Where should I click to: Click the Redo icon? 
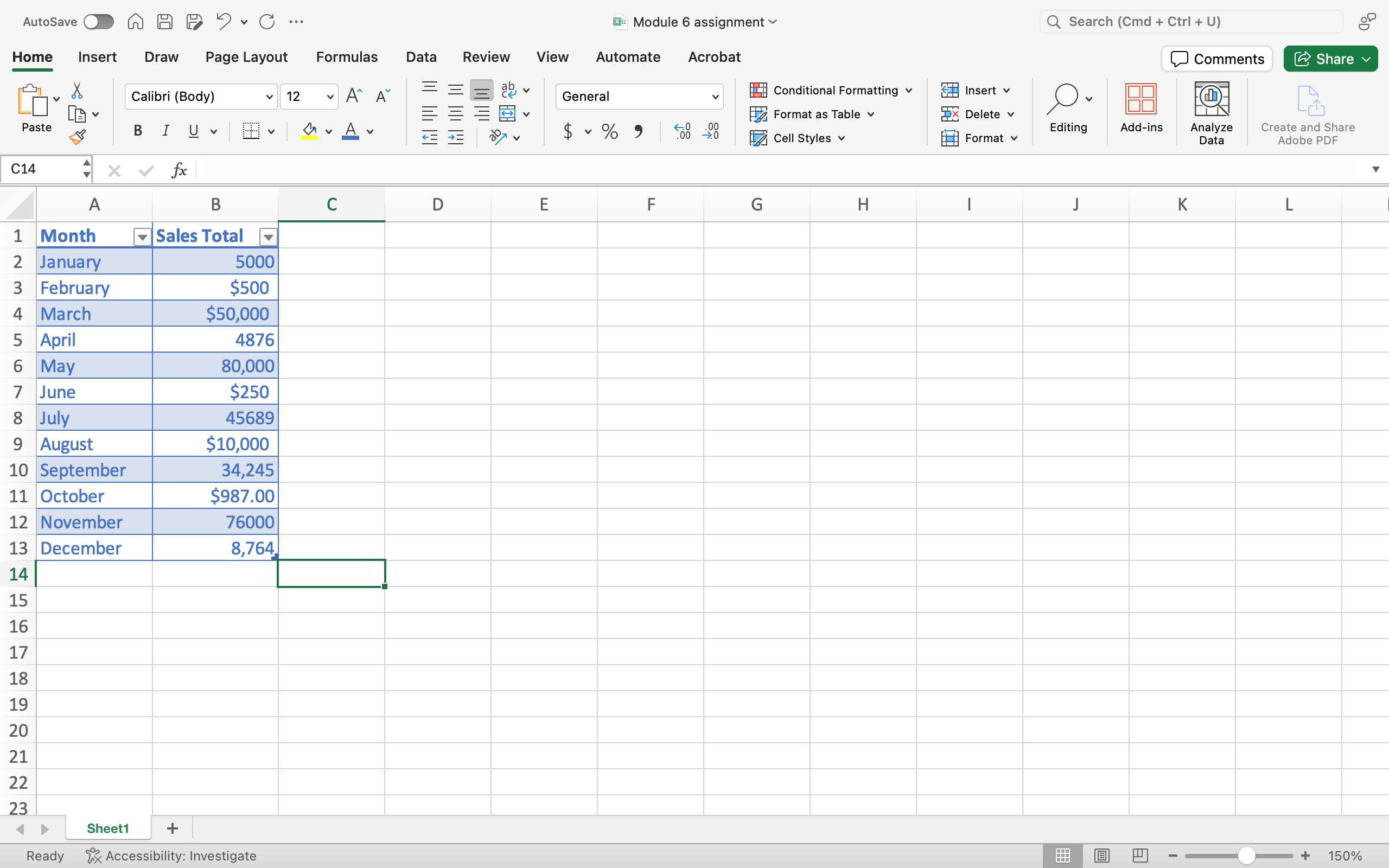(x=267, y=22)
